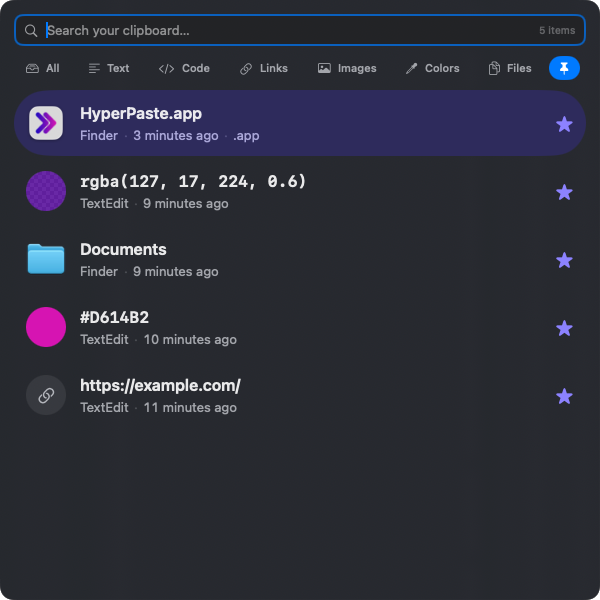This screenshot has width=600, height=600.
Task: Click the magenta #D614B2 swatch
Action: pyautogui.click(x=46, y=327)
